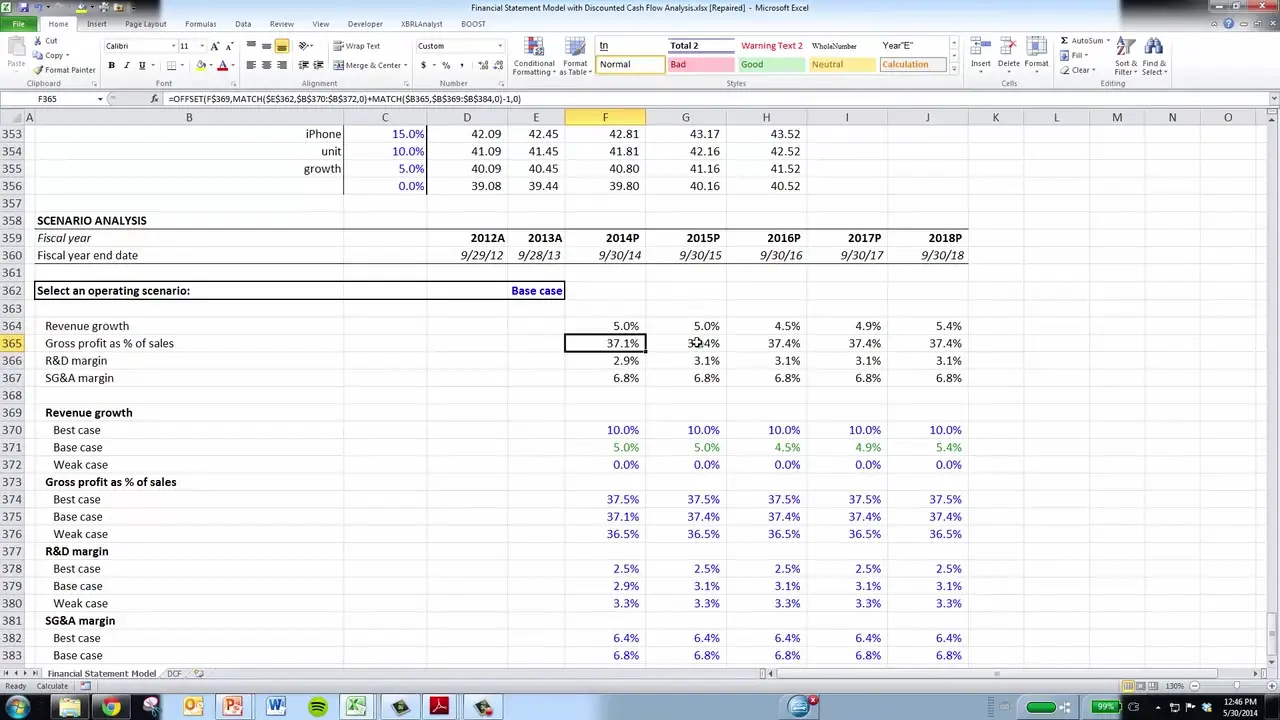1280x720 pixels.
Task: Click the Top Align icon
Action: [x=251, y=46]
